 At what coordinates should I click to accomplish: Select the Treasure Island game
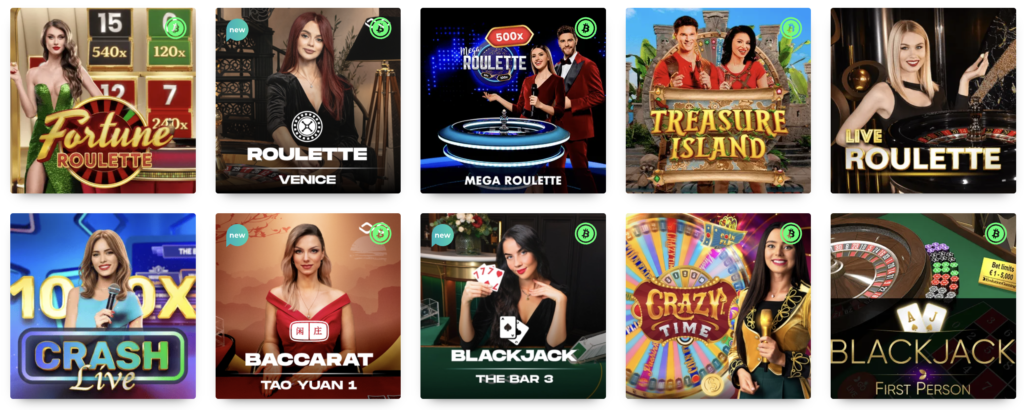point(718,101)
